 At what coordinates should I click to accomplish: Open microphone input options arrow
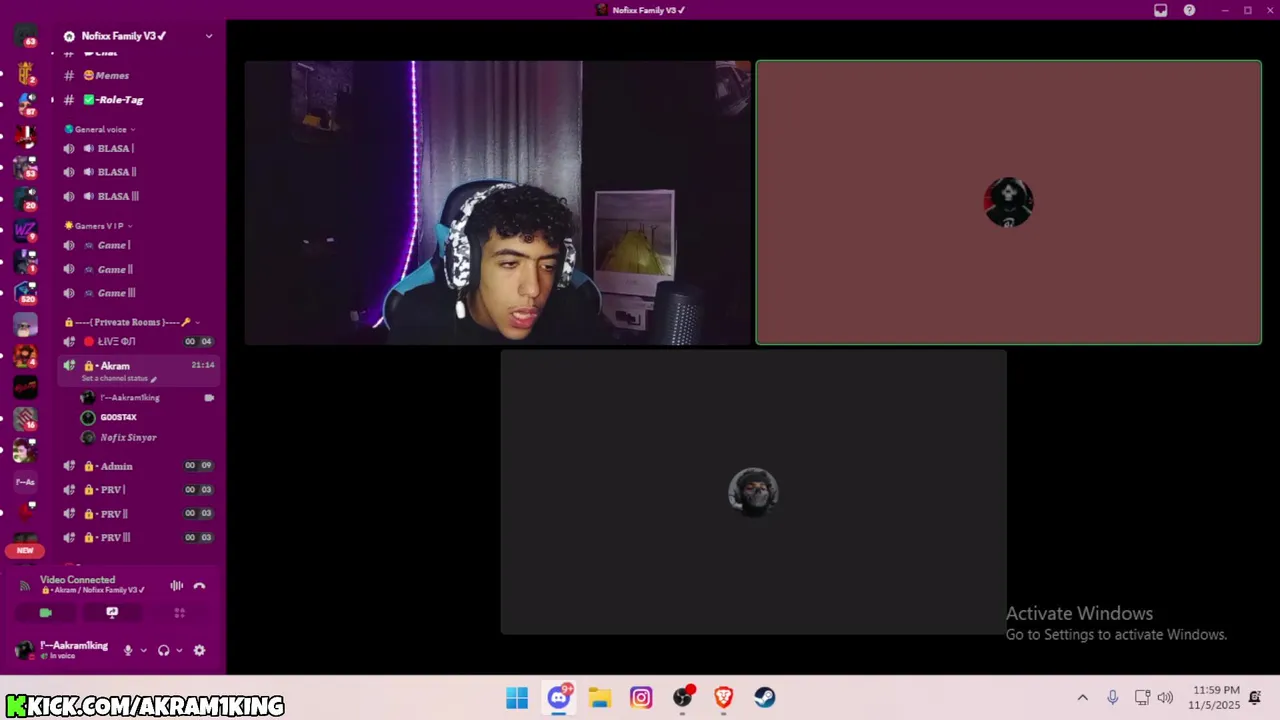point(143,650)
